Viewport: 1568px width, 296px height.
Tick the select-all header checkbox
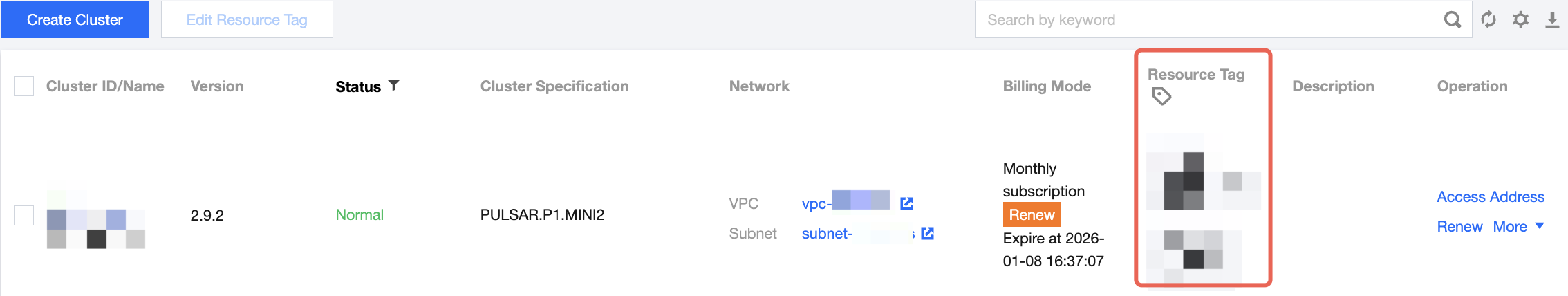(24, 86)
